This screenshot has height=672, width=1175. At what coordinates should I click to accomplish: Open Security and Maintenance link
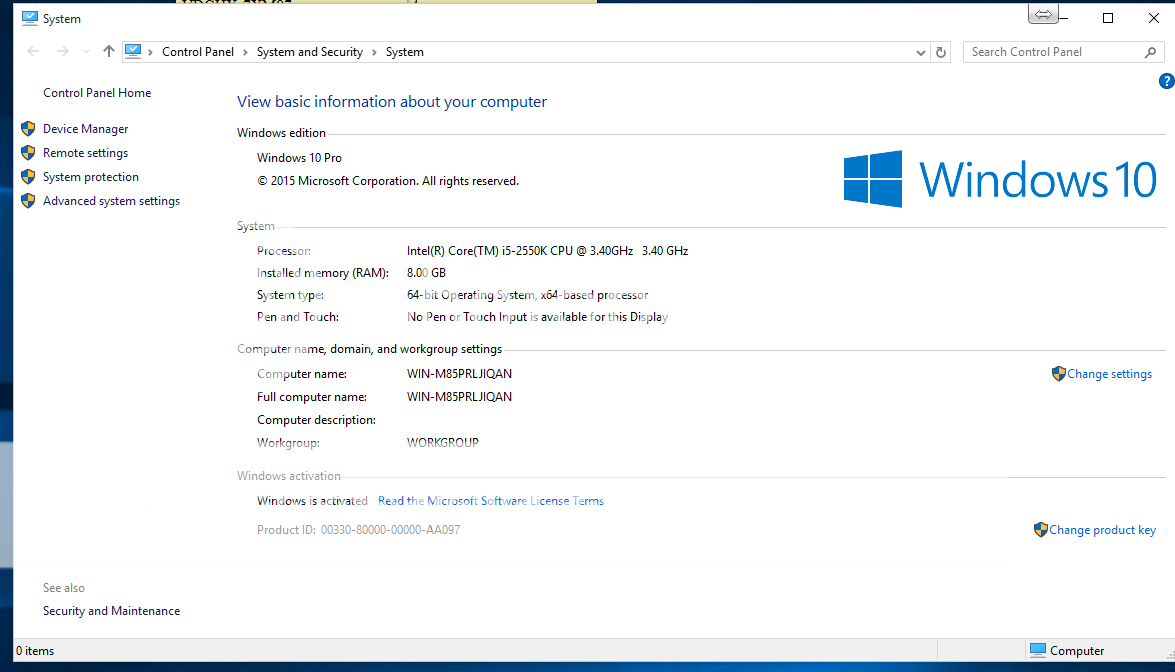tap(112, 611)
